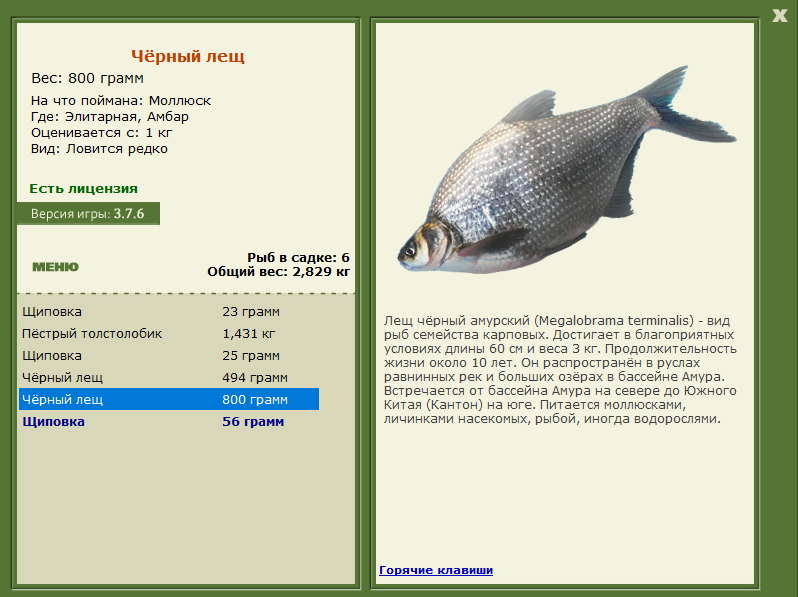
Task: Click the 1,431 кг weight value
Action: point(249,334)
